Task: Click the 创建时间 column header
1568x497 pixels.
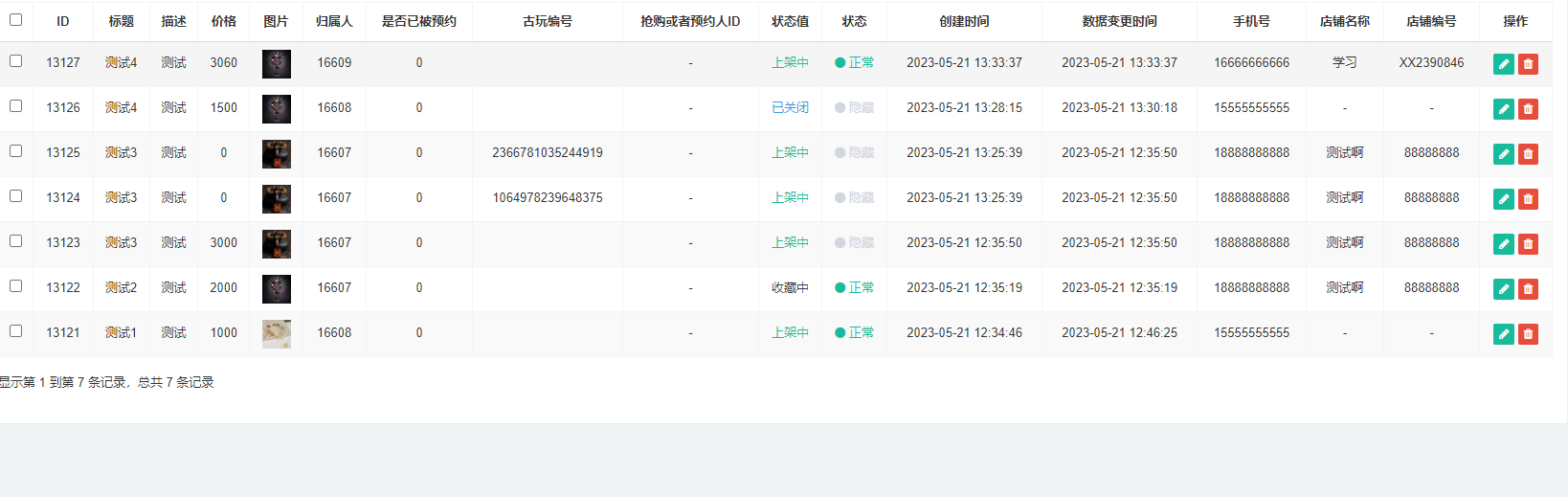Action: pyautogui.click(x=964, y=21)
